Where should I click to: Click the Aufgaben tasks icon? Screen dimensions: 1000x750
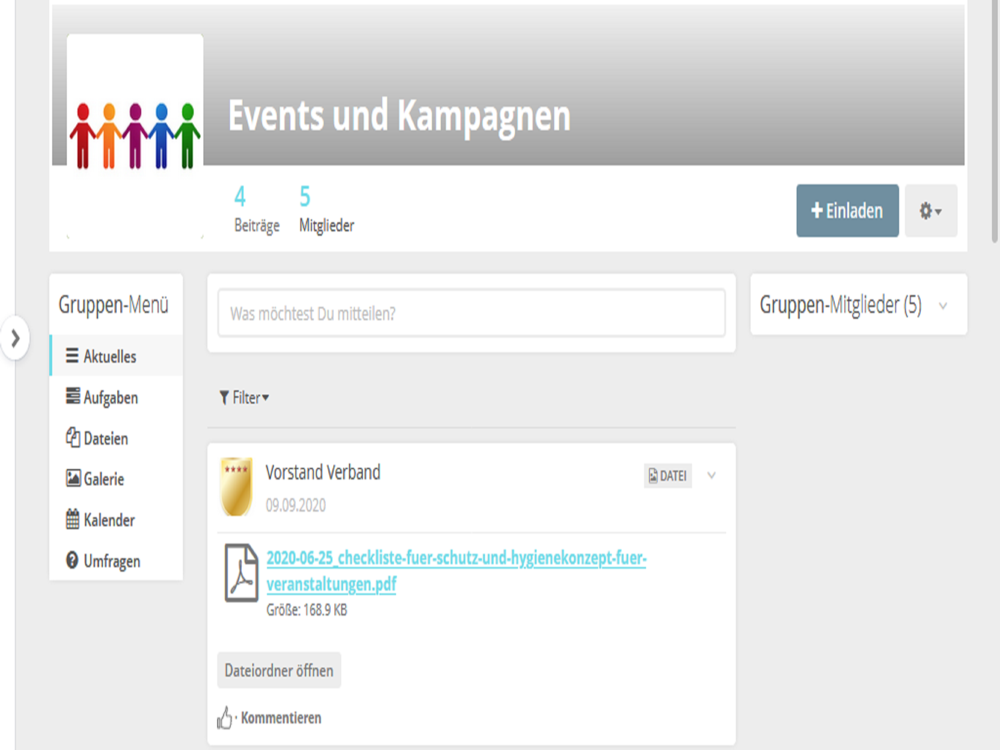tap(73, 396)
